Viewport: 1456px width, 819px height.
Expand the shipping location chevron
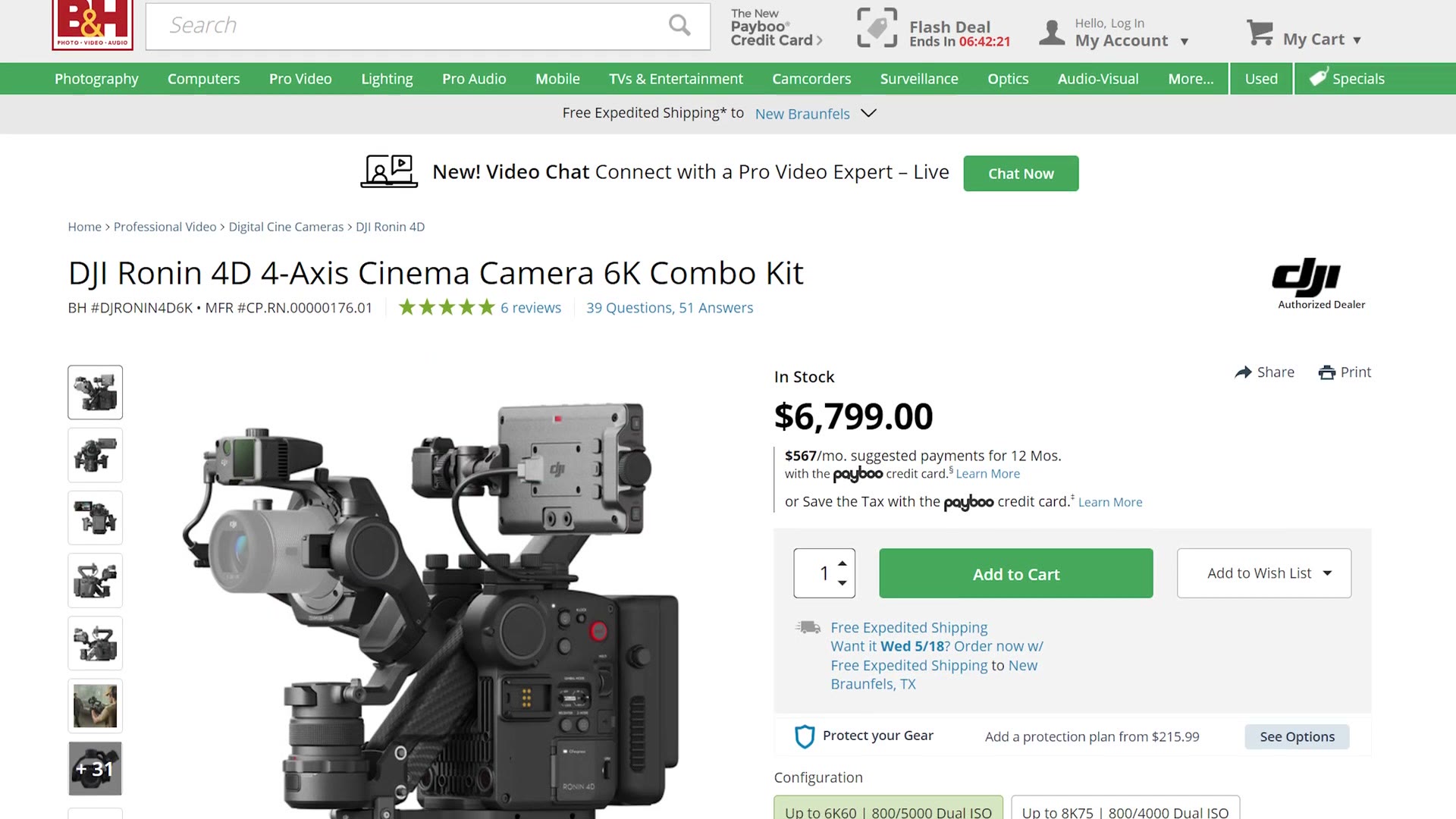click(869, 113)
